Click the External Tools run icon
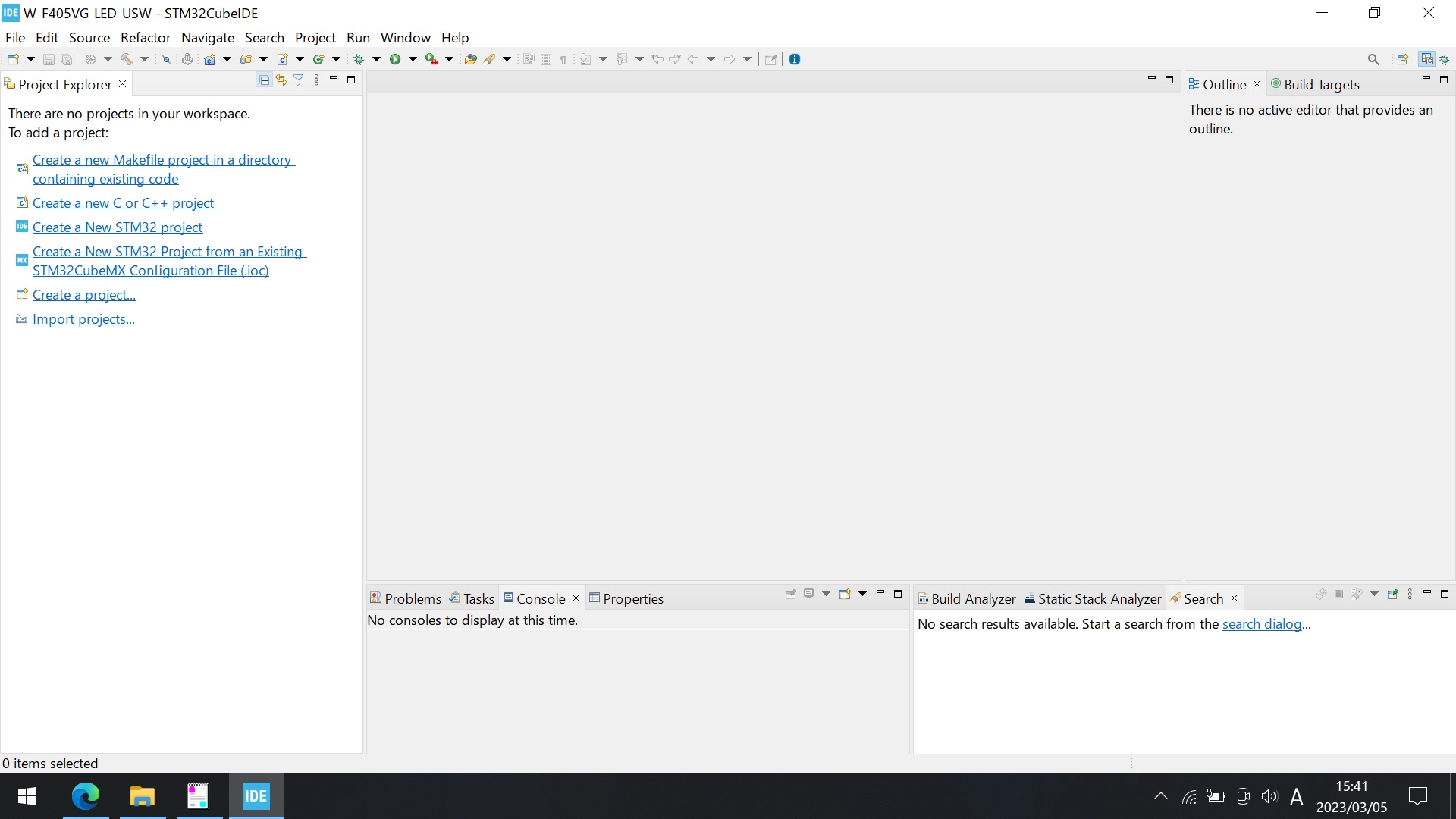This screenshot has height=819, width=1456. pyautogui.click(x=431, y=59)
